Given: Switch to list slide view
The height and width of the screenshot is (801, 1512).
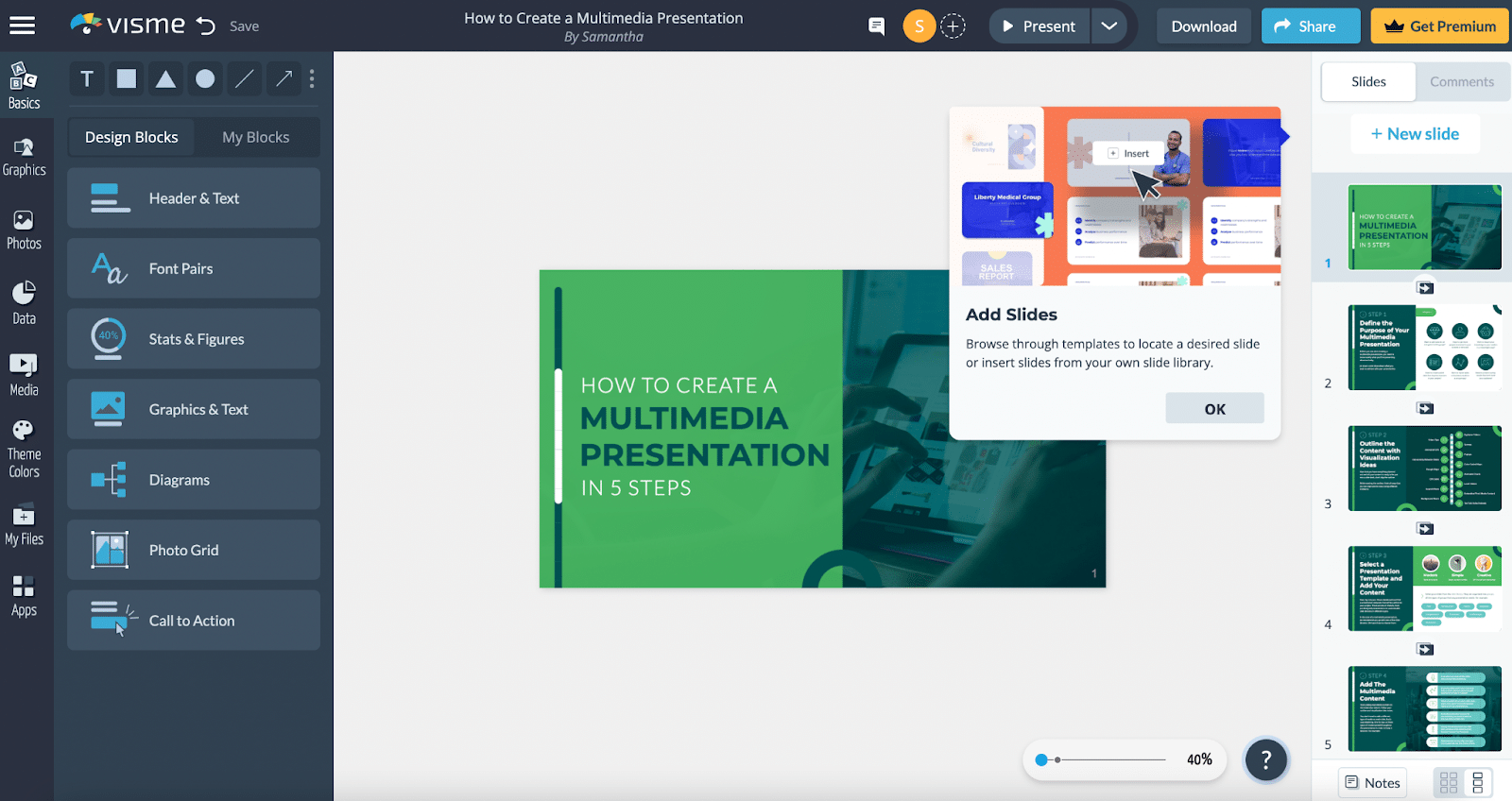Looking at the screenshot, I should 1478,782.
